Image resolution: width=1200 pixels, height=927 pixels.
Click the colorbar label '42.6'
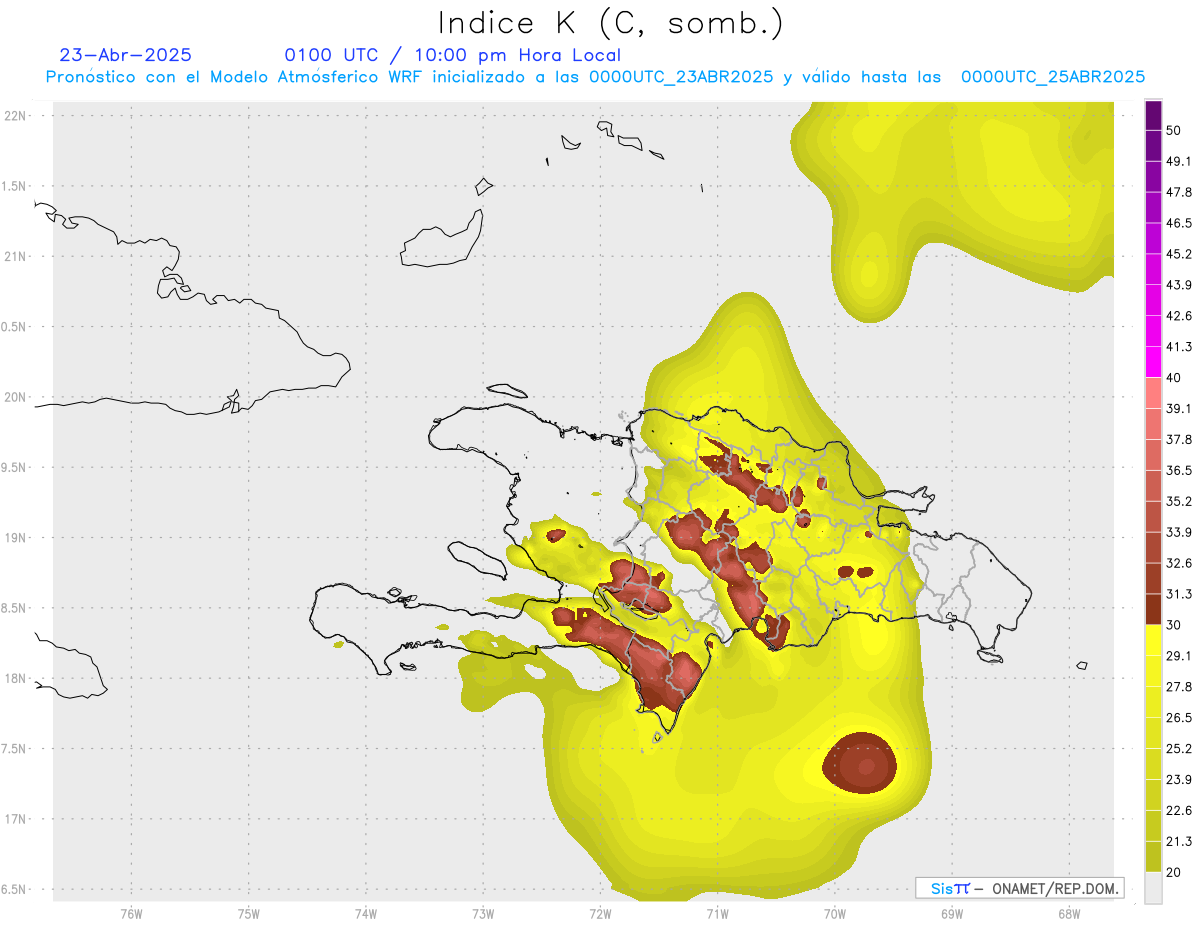[1179, 316]
